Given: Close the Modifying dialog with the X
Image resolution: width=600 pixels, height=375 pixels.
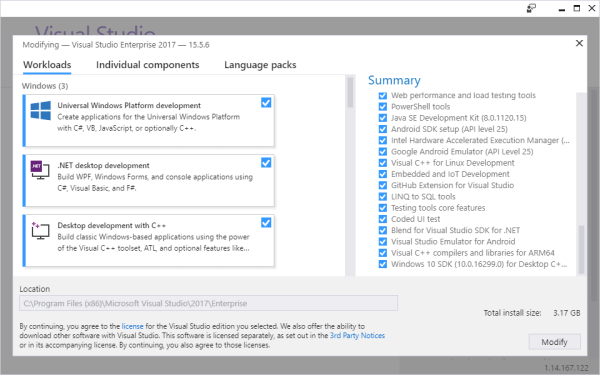Looking at the screenshot, I should (579, 43).
